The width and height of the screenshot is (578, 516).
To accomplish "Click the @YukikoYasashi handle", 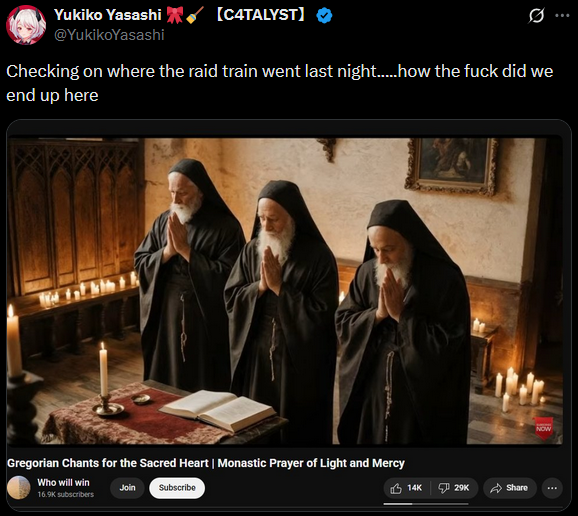I will (109, 35).
